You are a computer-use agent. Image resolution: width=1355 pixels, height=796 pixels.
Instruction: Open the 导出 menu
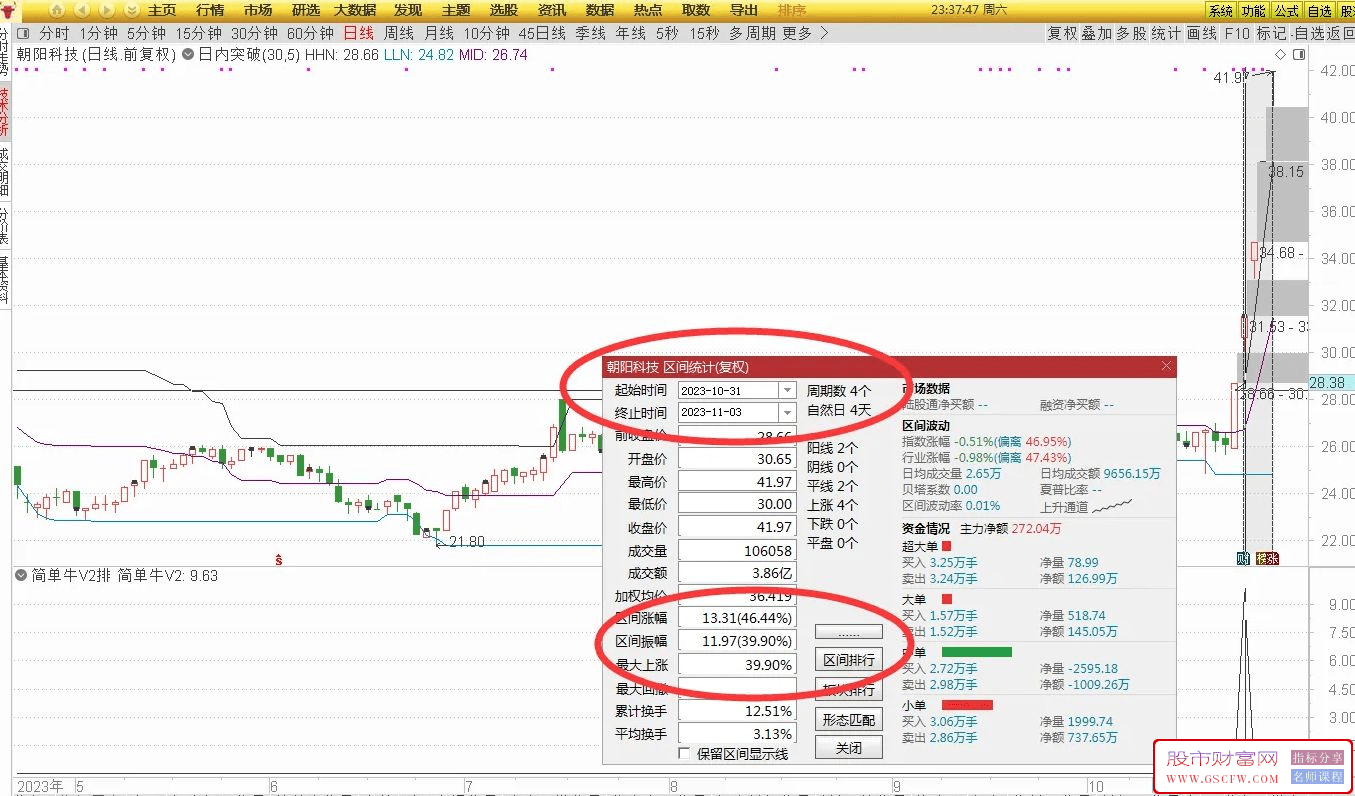(744, 10)
